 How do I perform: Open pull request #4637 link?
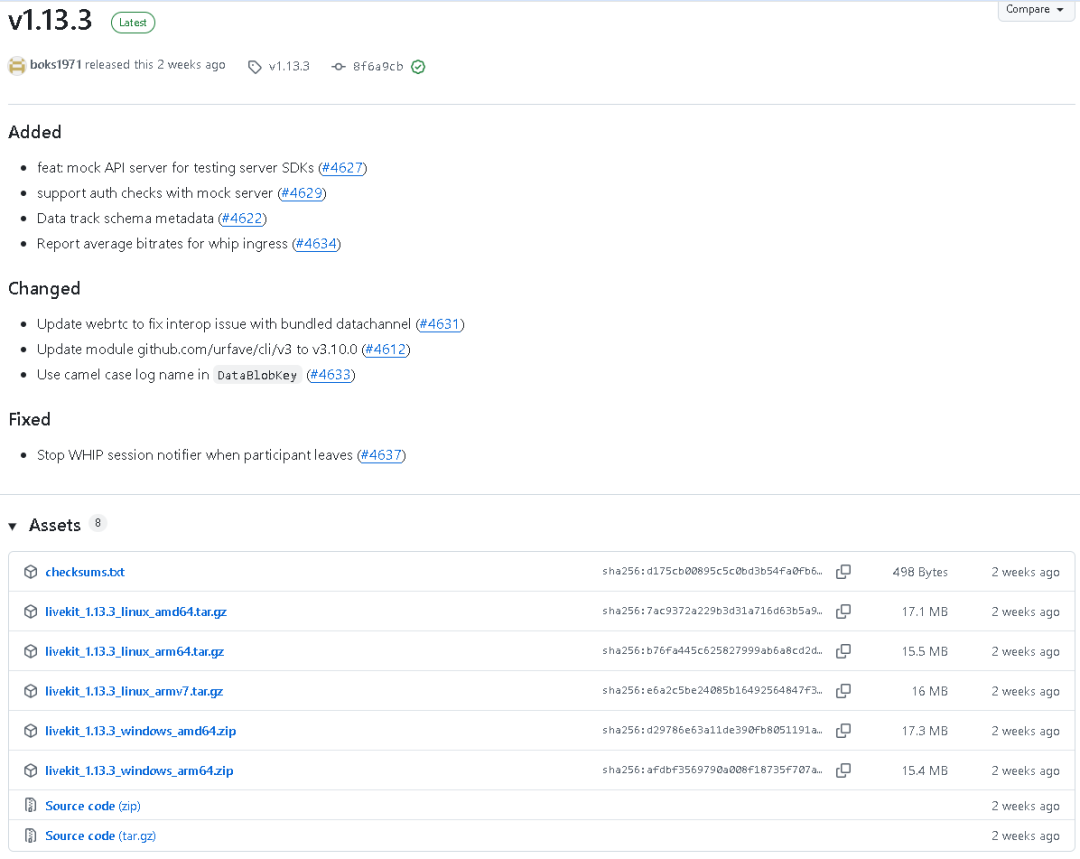381,455
